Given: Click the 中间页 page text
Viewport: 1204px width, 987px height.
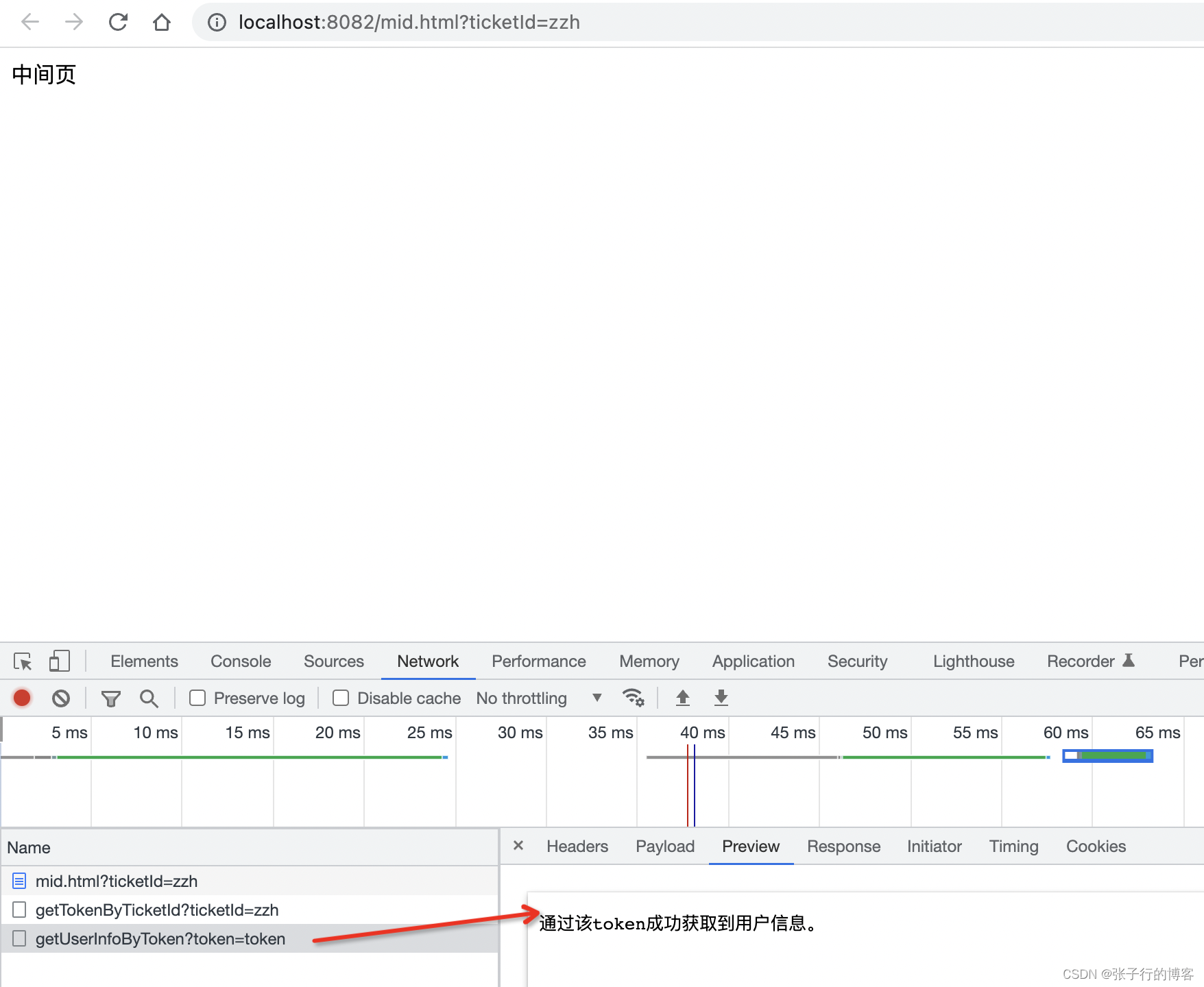Looking at the screenshot, I should tap(44, 75).
